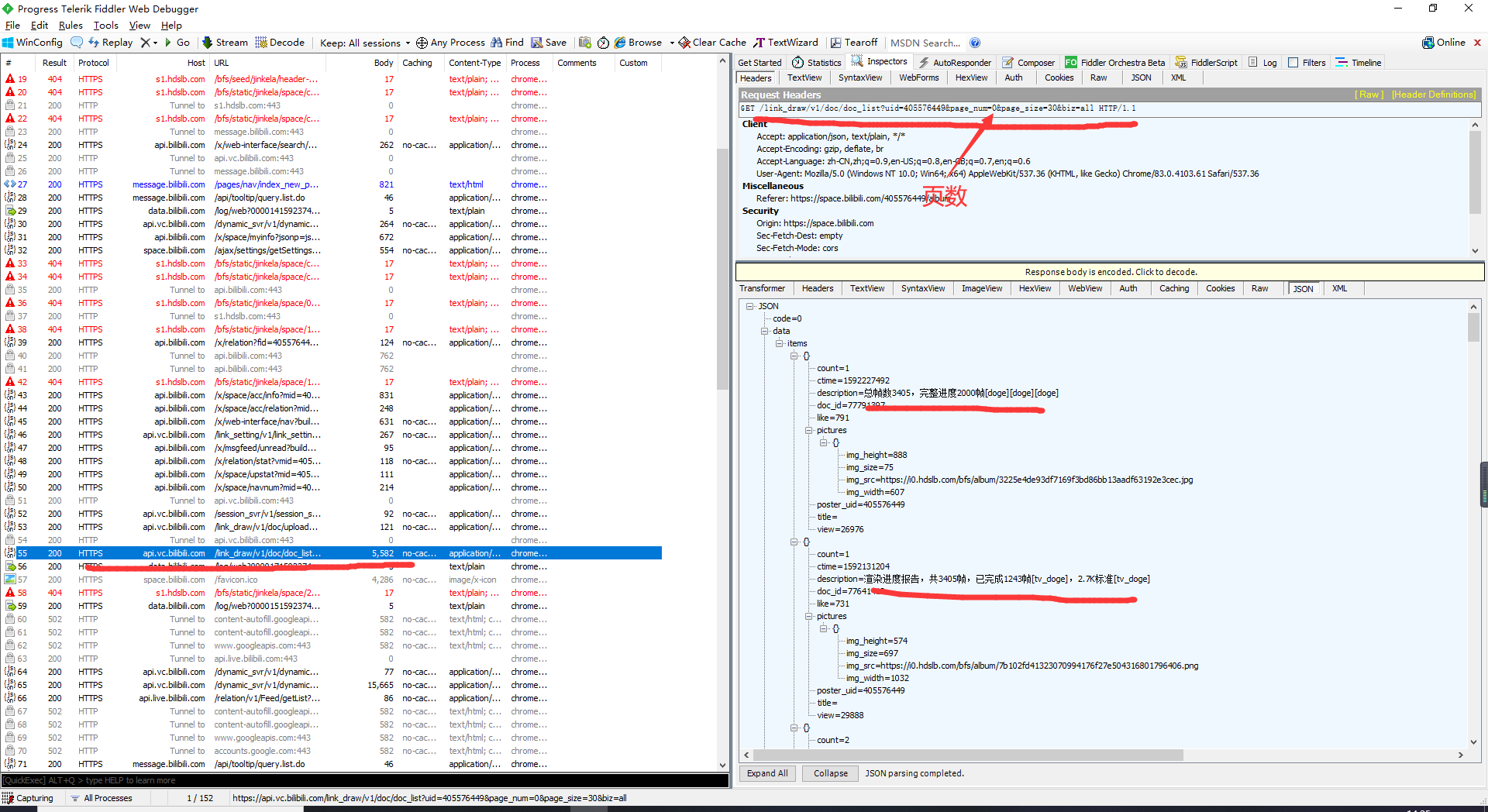Open Keep: All sessions dropdown
Screen dimensions: 1488x812
click(x=365, y=43)
